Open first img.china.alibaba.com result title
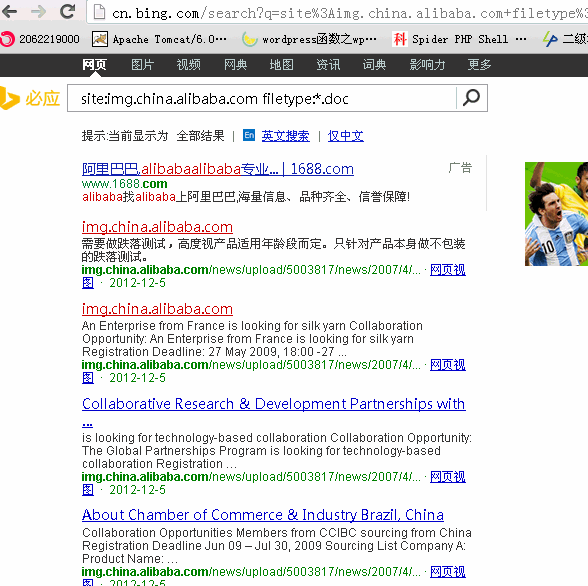The height and width of the screenshot is (586, 588). click(x=157, y=227)
